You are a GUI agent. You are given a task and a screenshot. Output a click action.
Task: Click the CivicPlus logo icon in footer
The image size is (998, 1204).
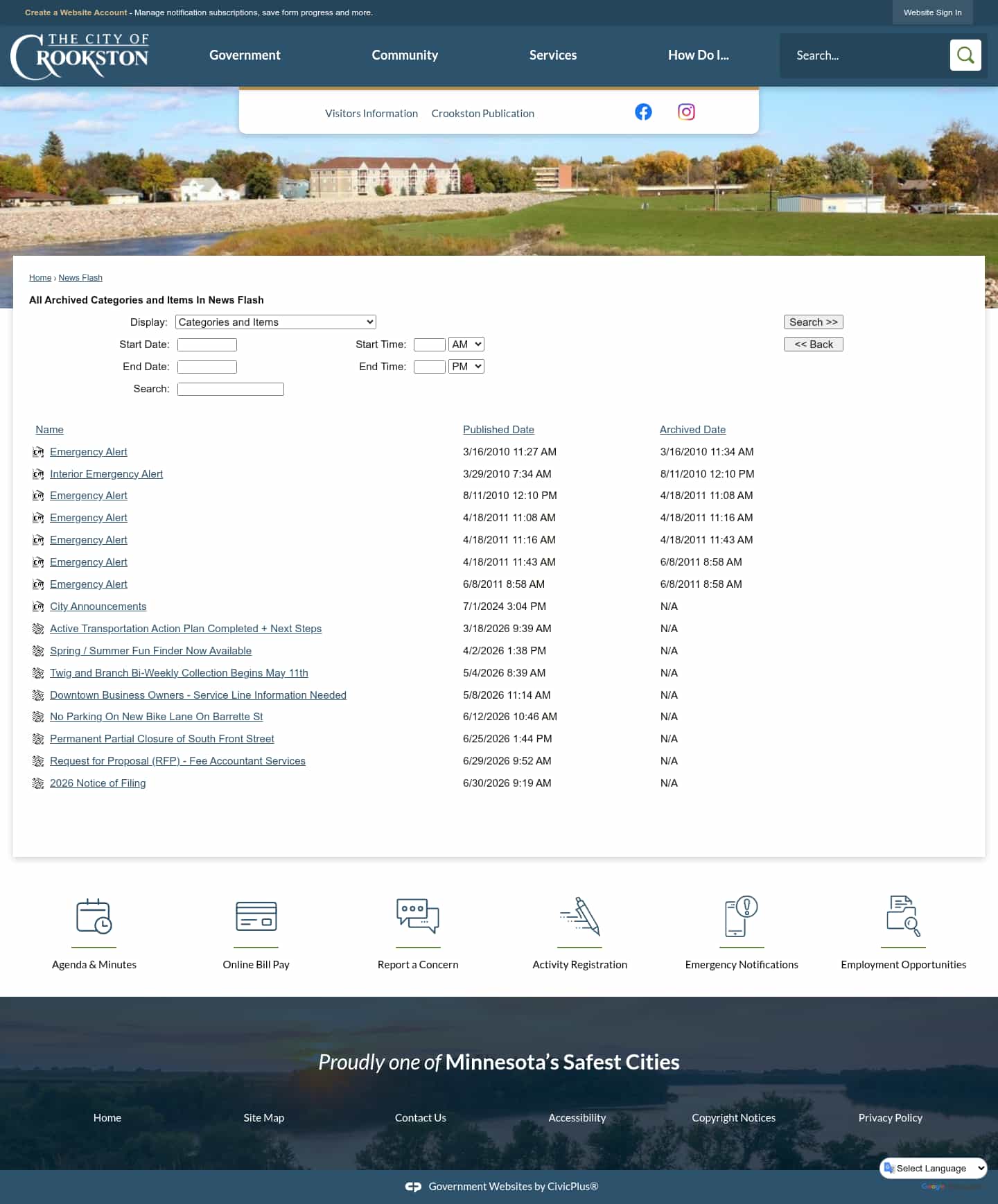(414, 1187)
